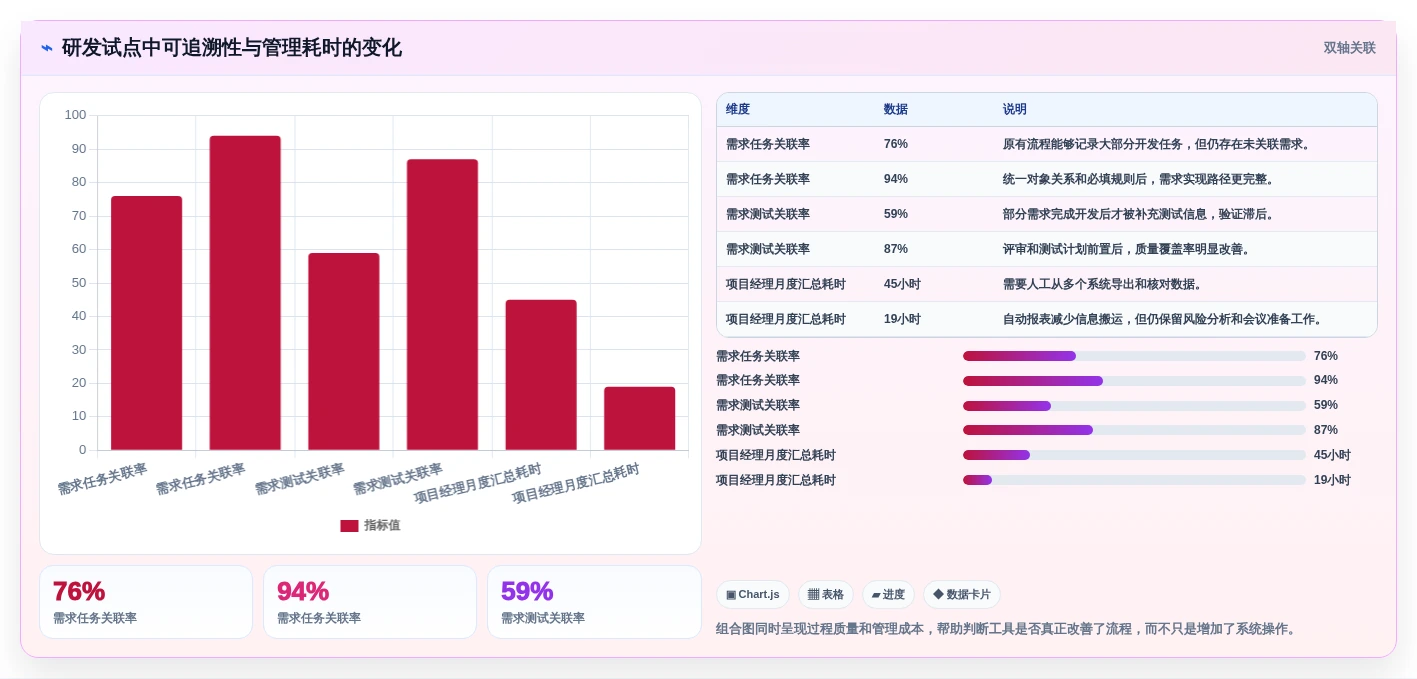Viewport: 1417px width, 679px height.
Task: Click the 数据 table column header
Action: 896,110
